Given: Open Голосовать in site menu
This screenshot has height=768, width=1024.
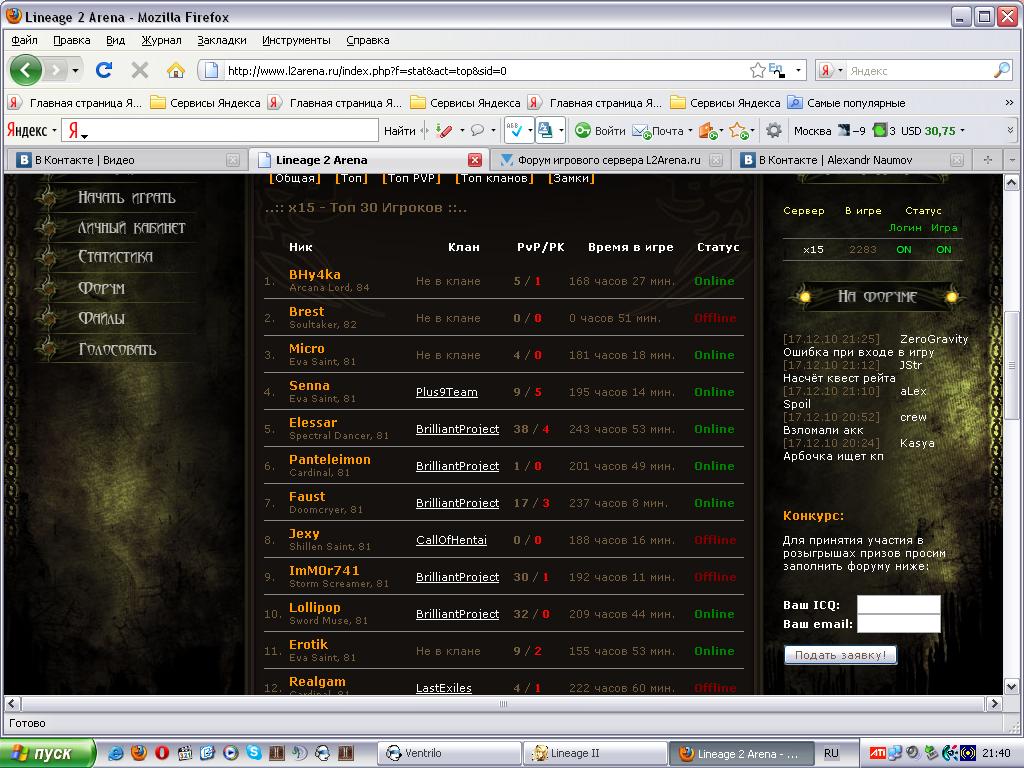Looking at the screenshot, I should (117, 349).
